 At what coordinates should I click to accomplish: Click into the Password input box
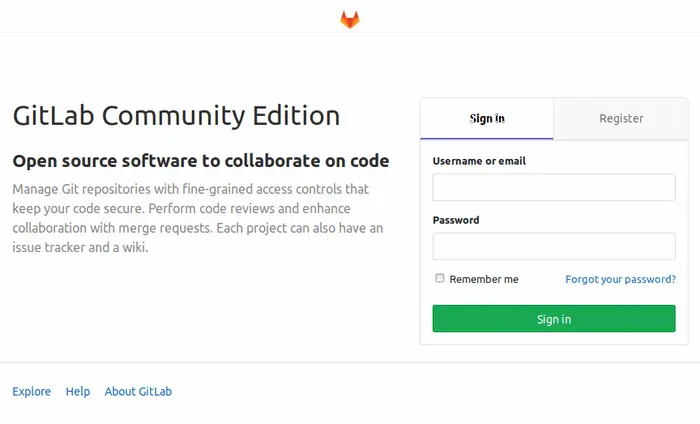point(553,246)
